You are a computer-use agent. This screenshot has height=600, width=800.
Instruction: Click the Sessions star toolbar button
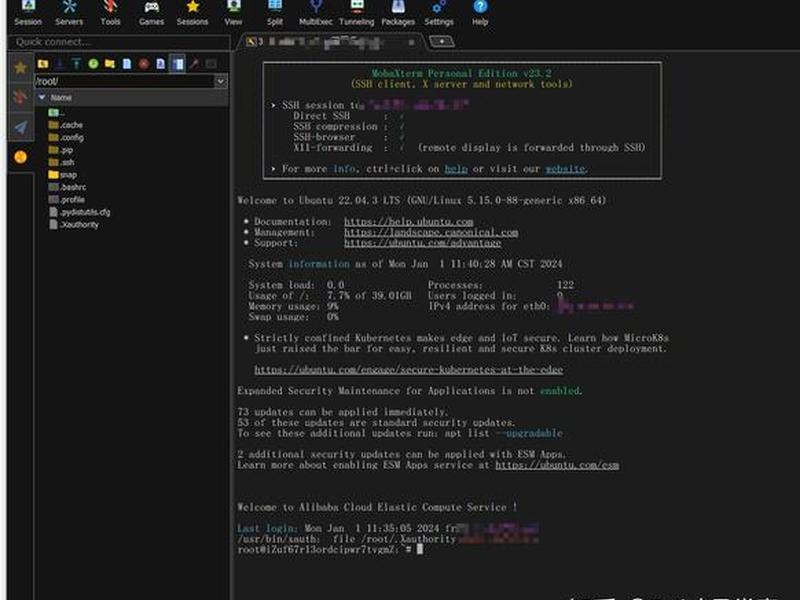pos(192,13)
